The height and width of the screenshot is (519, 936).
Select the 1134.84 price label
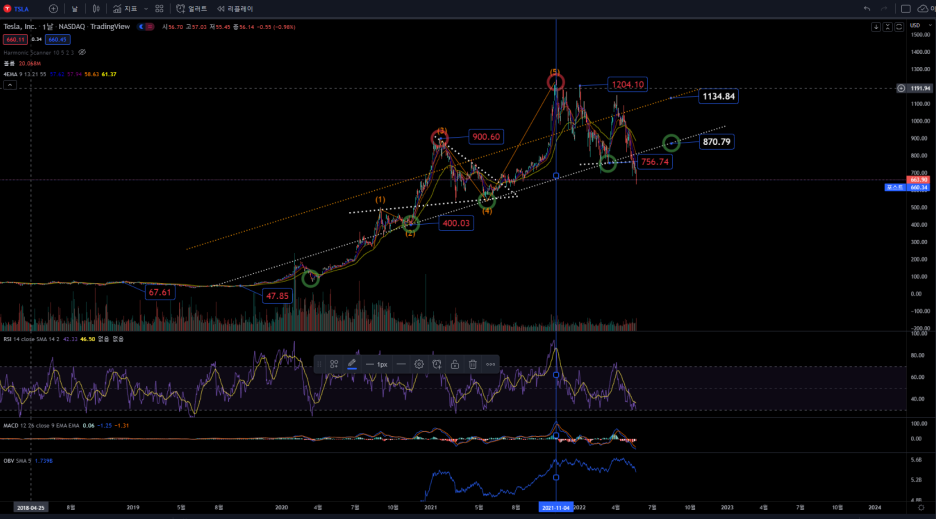[718, 96]
